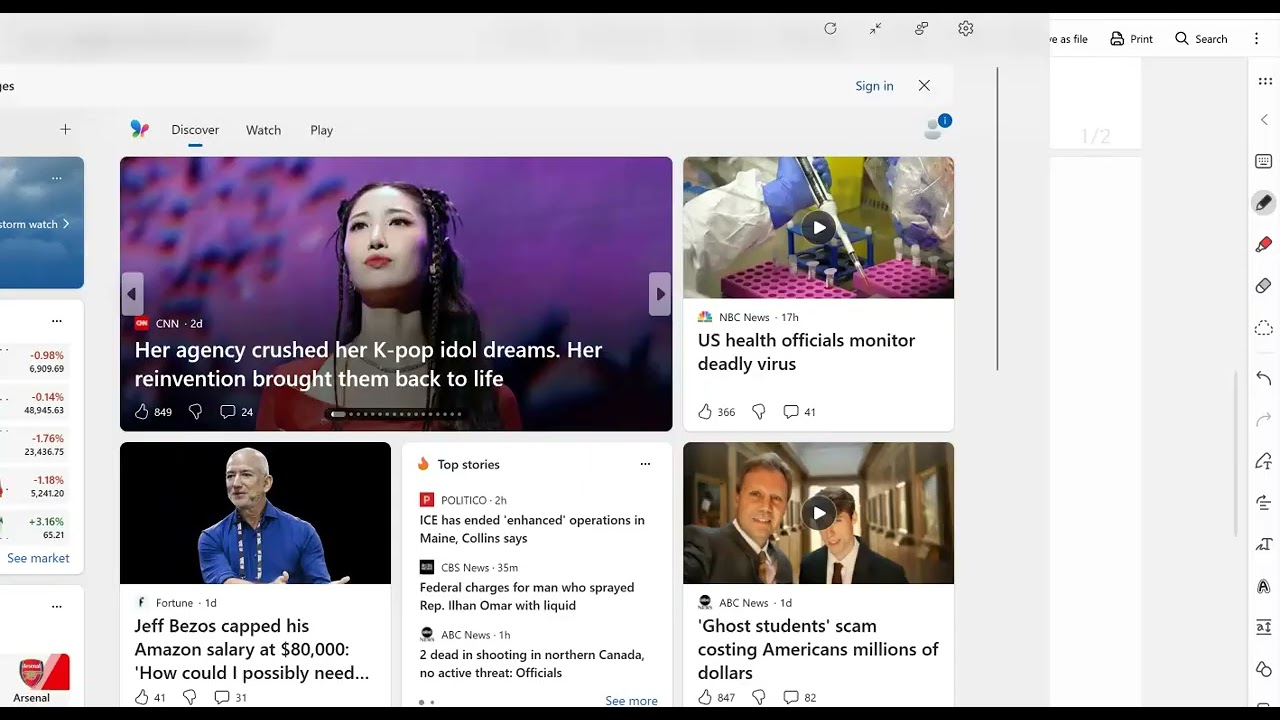The height and width of the screenshot is (720, 1280).
Task: Like the NBC News virus story
Action: tap(705, 412)
